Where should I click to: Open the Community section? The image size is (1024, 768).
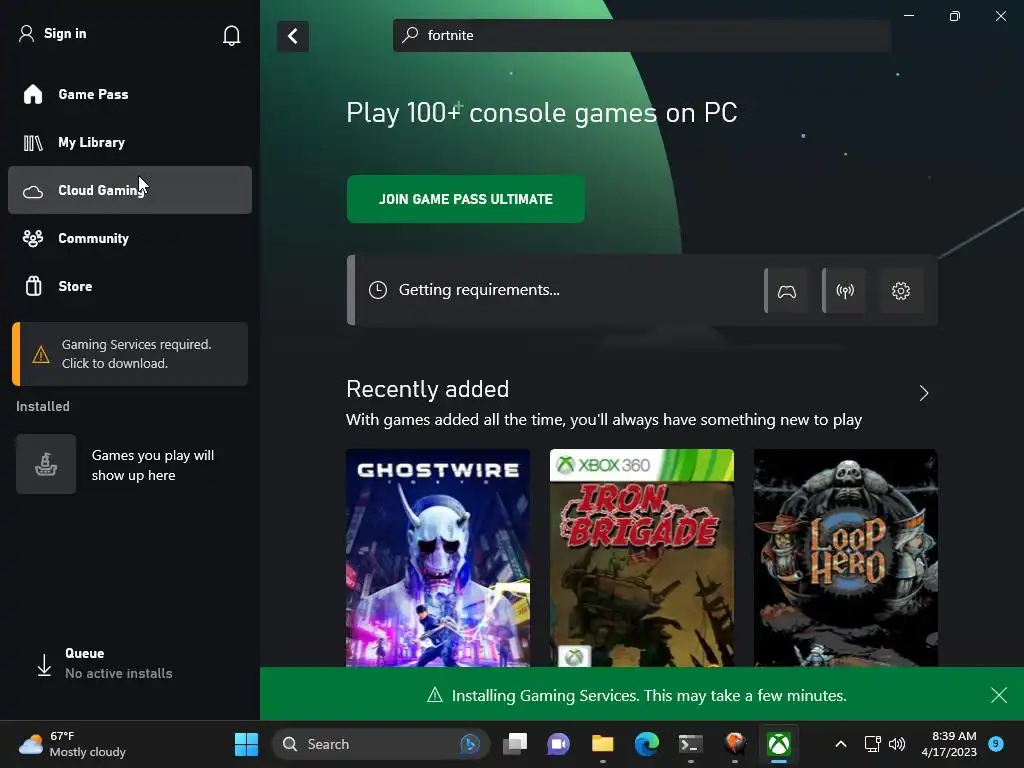point(129,238)
